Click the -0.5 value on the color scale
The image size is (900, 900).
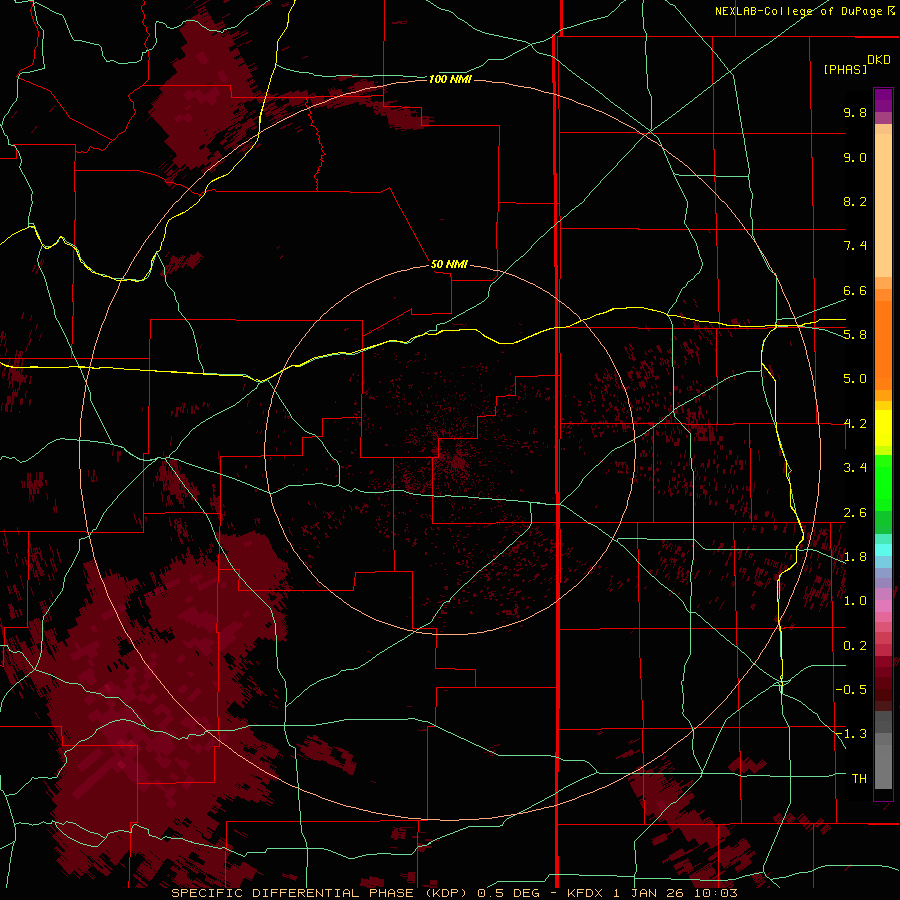(852, 690)
